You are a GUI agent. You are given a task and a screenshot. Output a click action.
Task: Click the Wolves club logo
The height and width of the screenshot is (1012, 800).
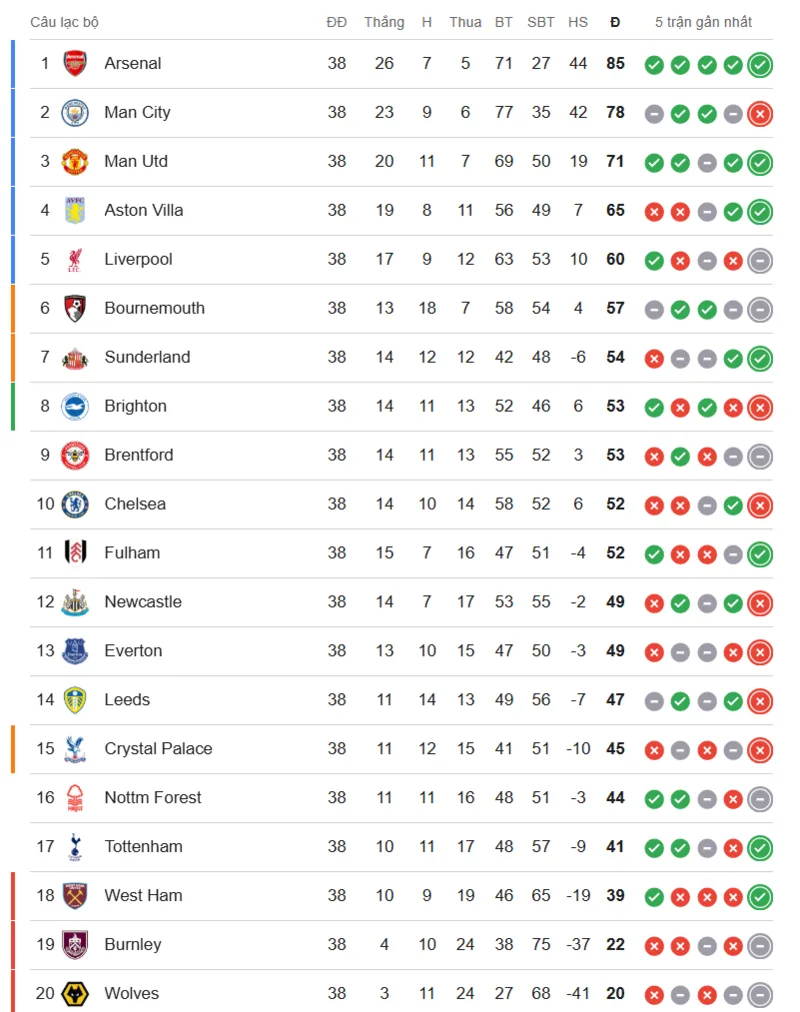[75, 993]
